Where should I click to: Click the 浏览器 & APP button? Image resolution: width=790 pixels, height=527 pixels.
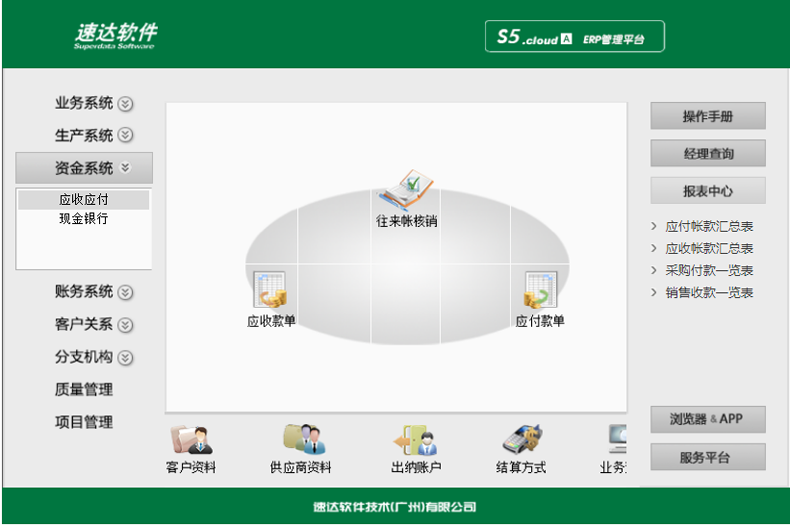(x=708, y=419)
